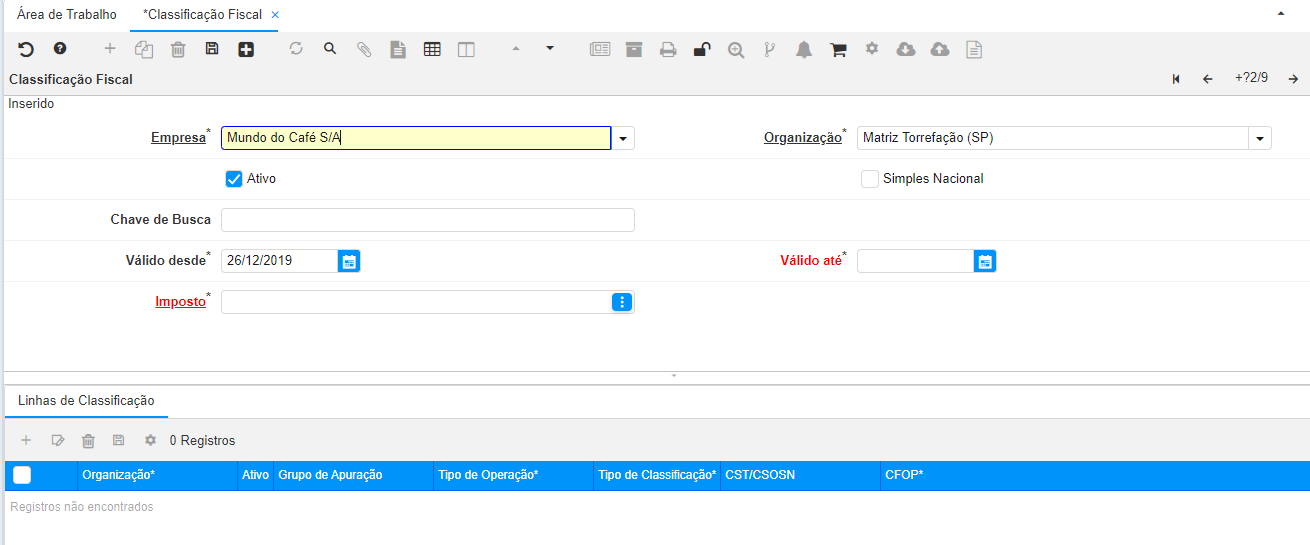
Task: Open the magnifier search records icon
Action: tap(330, 49)
